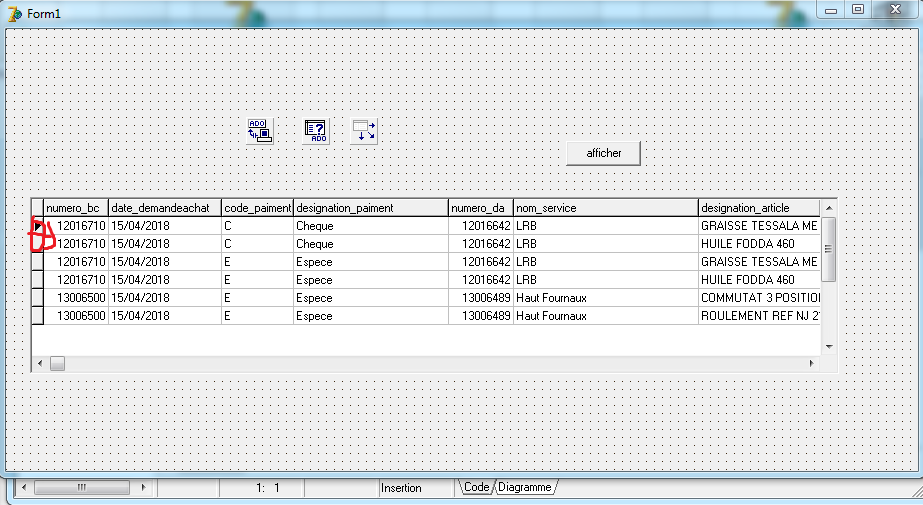Switch to the Code tab
The image size is (923, 505).
(477, 487)
